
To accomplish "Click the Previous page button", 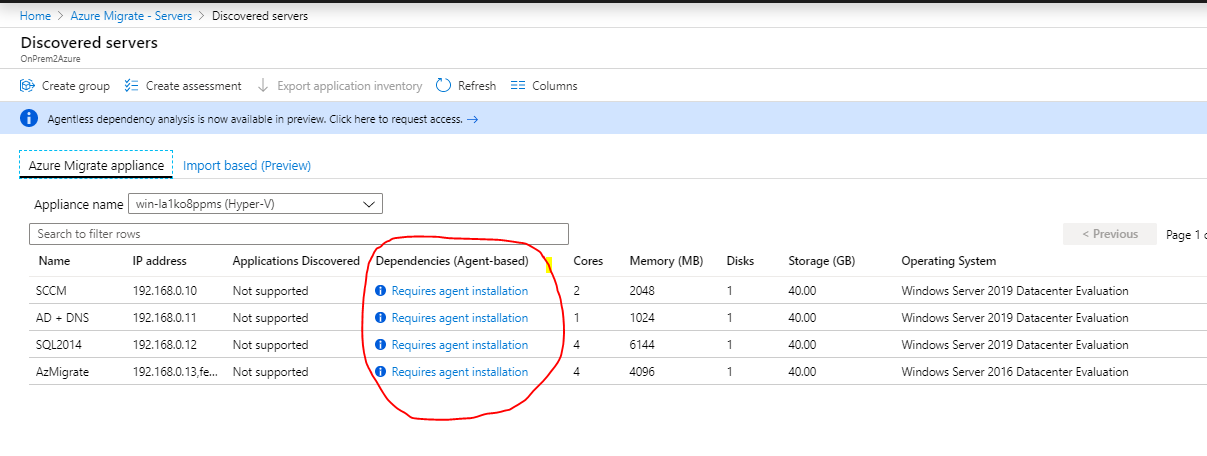I will [1110, 234].
